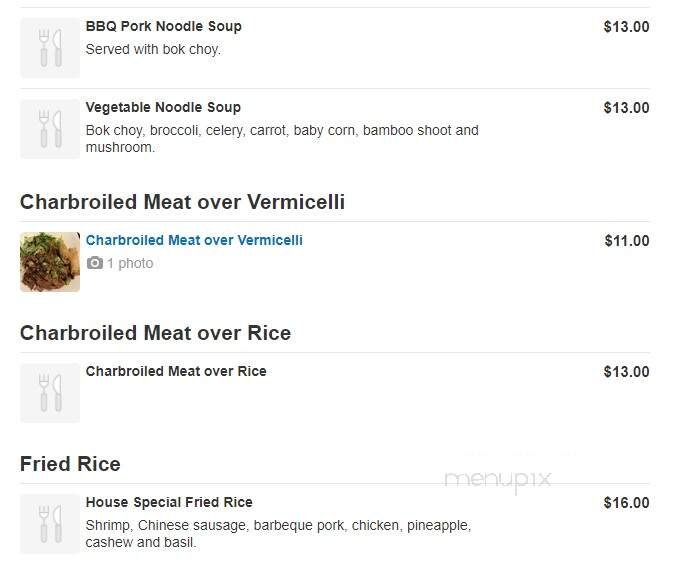Click the menupix watermark logo
The height and width of the screenshot is (562, 677).
(x=498, y=479)
